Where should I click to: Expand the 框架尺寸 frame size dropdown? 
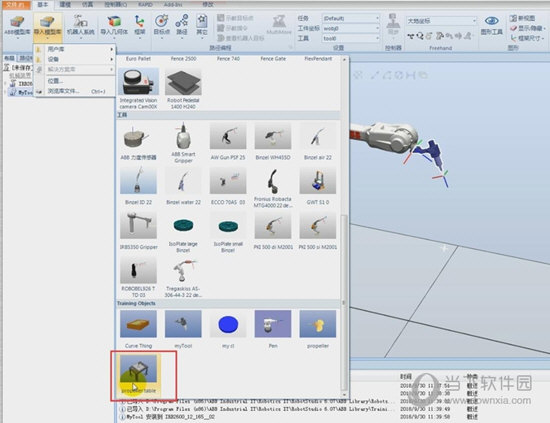pyautogui.click(x=528, y=38)
